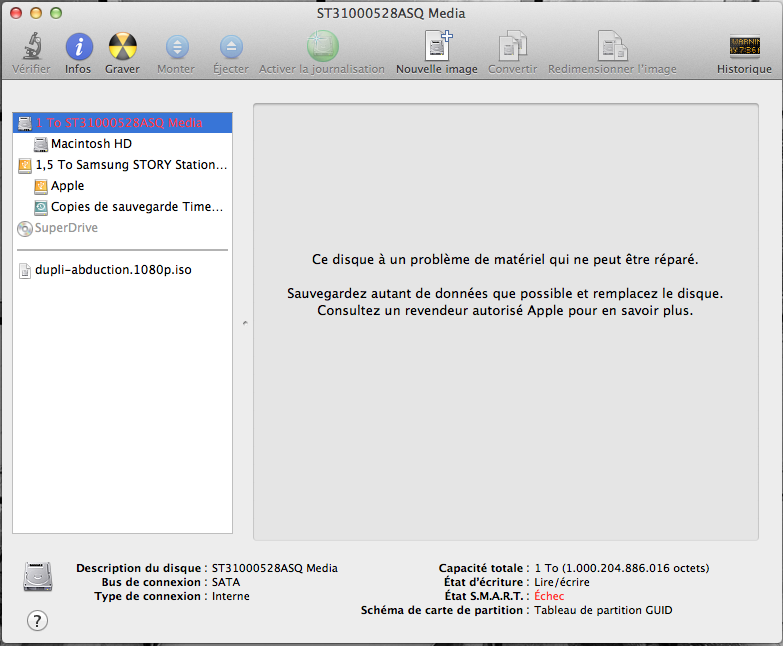Click the Vérifier microscope icon
Viewport: 783px width, 646px height.
32,46
